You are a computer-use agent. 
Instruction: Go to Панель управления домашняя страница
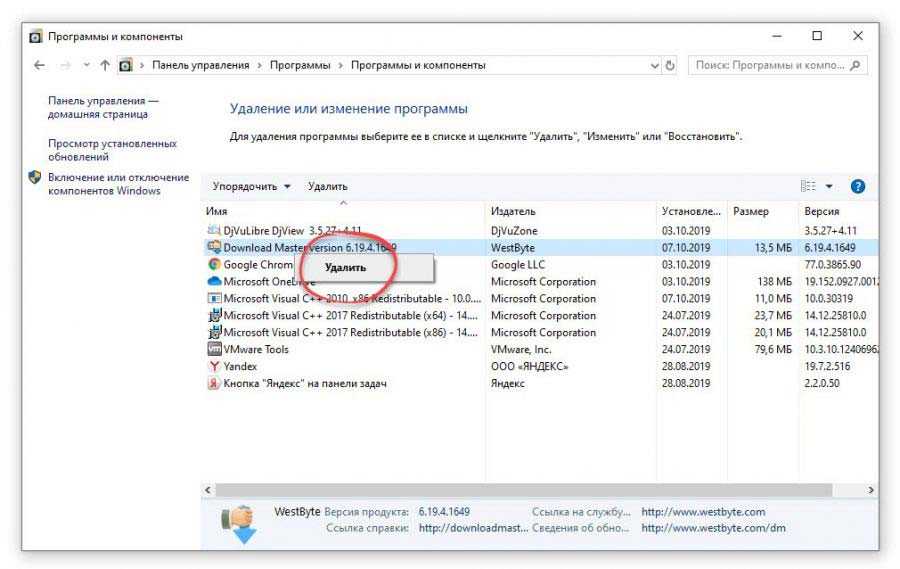coord(102,107)
